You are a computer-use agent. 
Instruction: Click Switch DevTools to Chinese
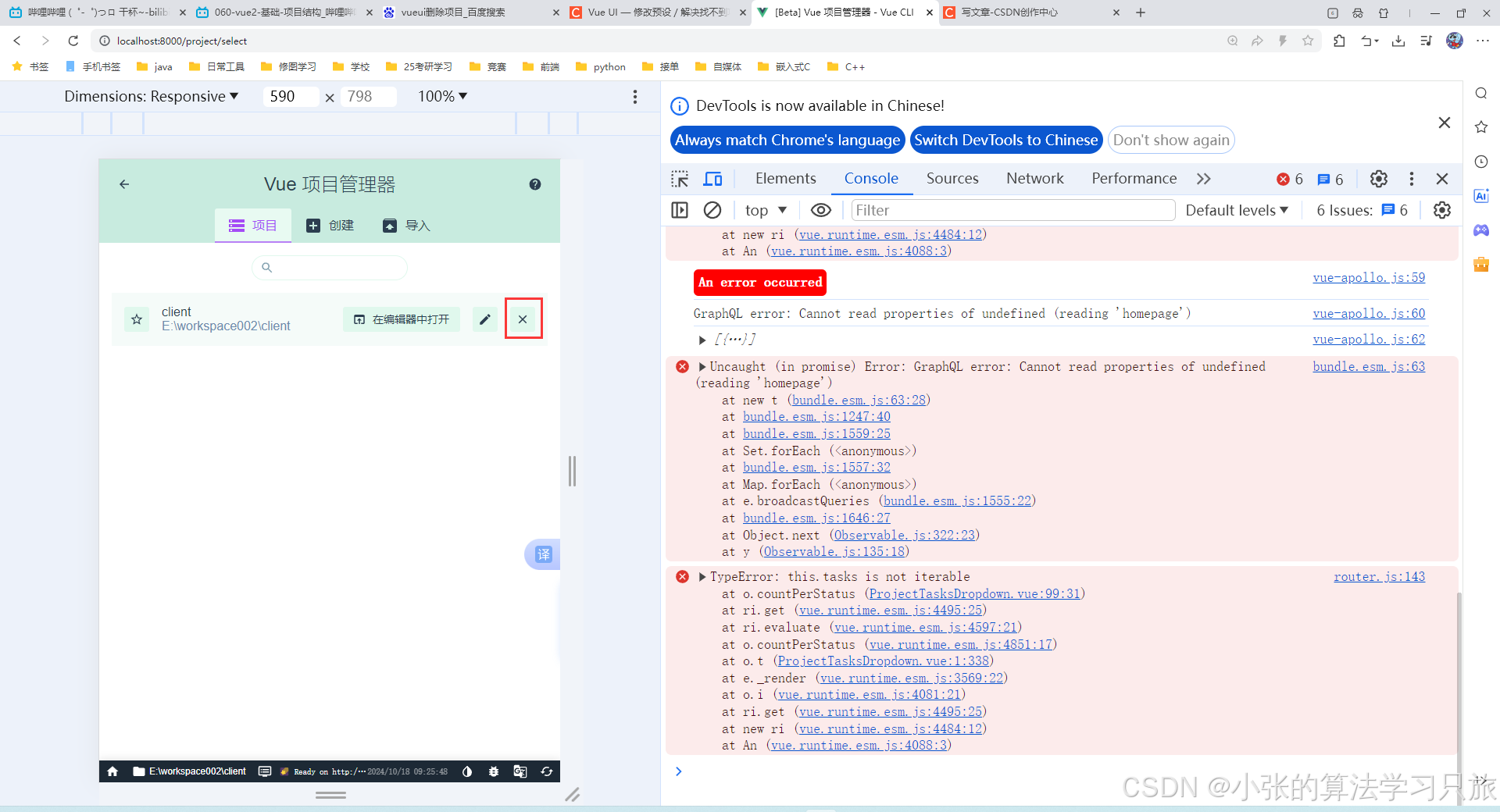click(x=1006, y=140)
